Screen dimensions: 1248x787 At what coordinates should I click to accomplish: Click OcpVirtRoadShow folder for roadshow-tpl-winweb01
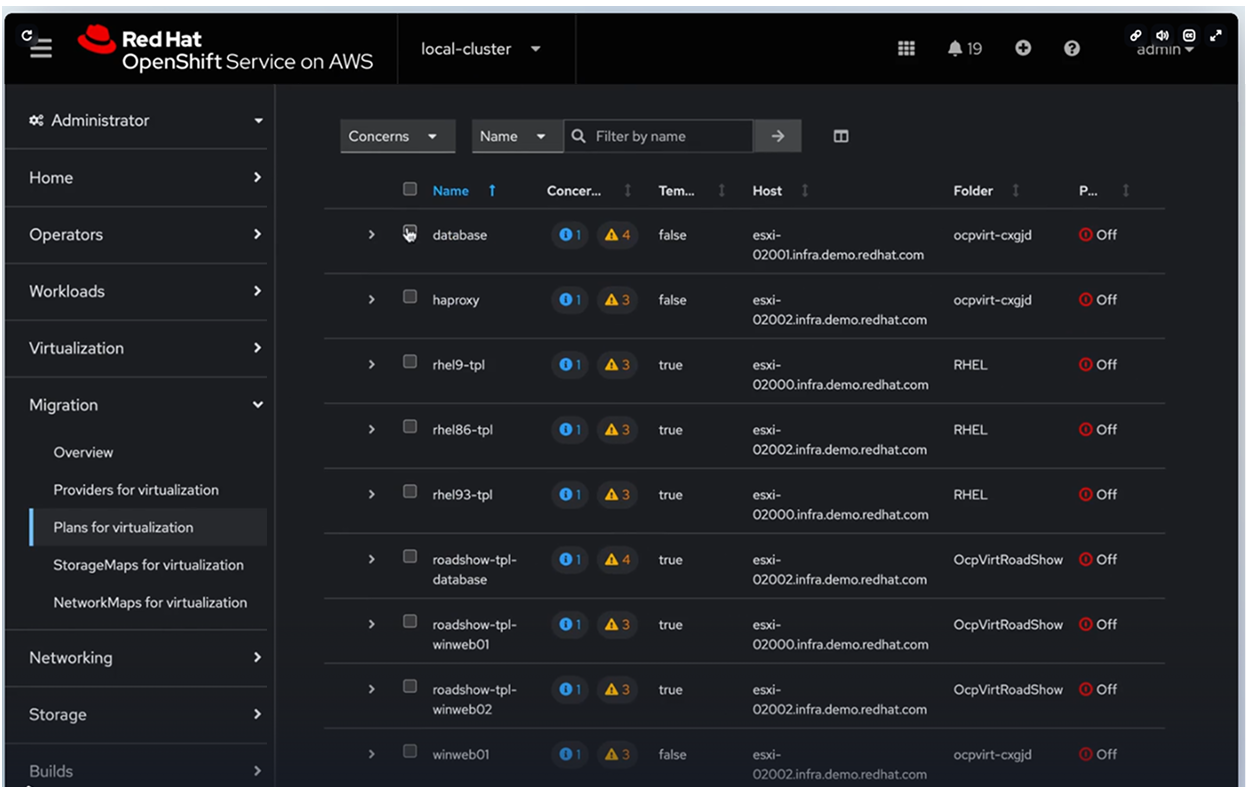pyautogui.click(x=1008, y=625)
